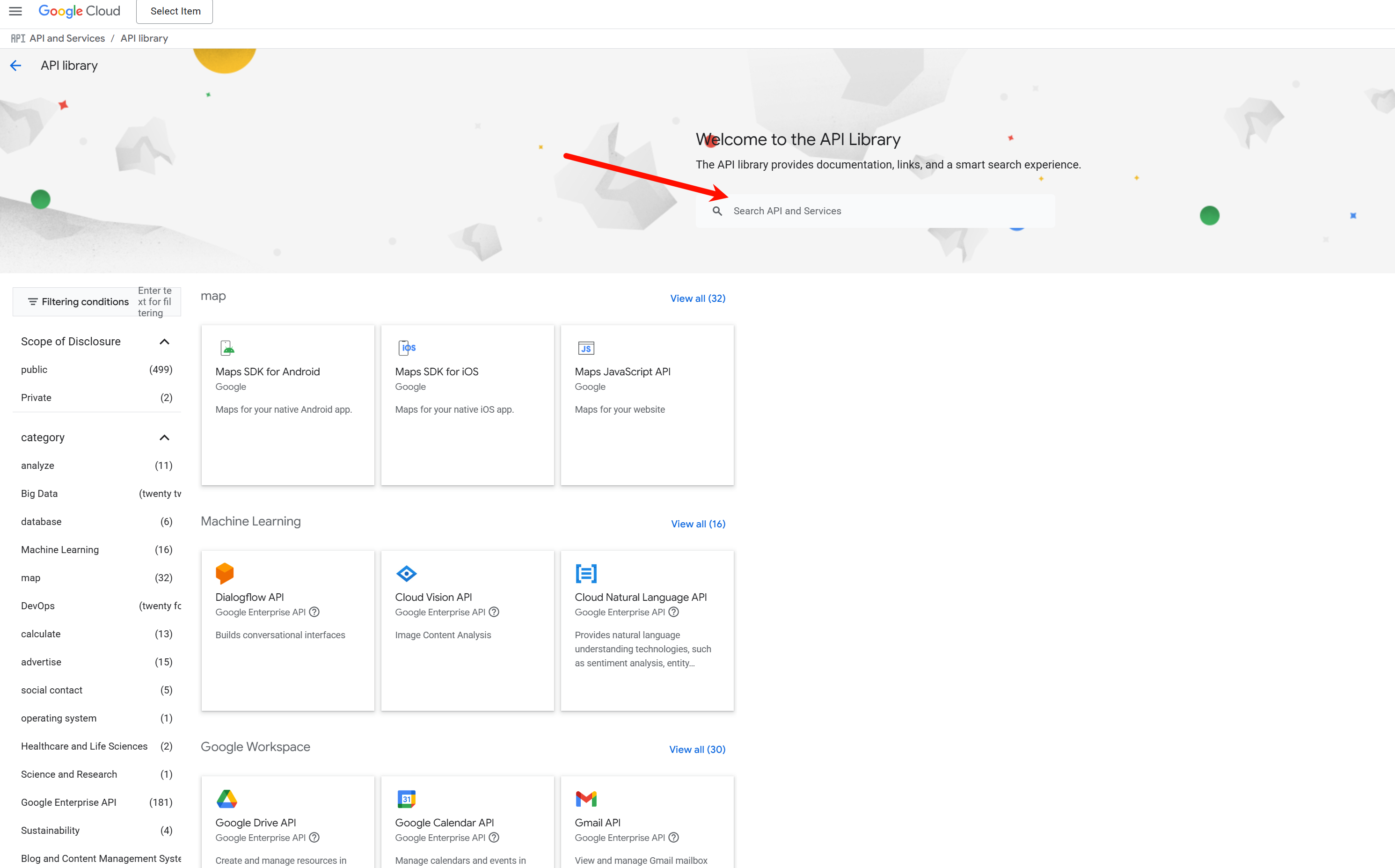Open help icon beside Cloud Vision Enterprise API
This screenshot has height=868, width=1395.
(x=494, y=612)
